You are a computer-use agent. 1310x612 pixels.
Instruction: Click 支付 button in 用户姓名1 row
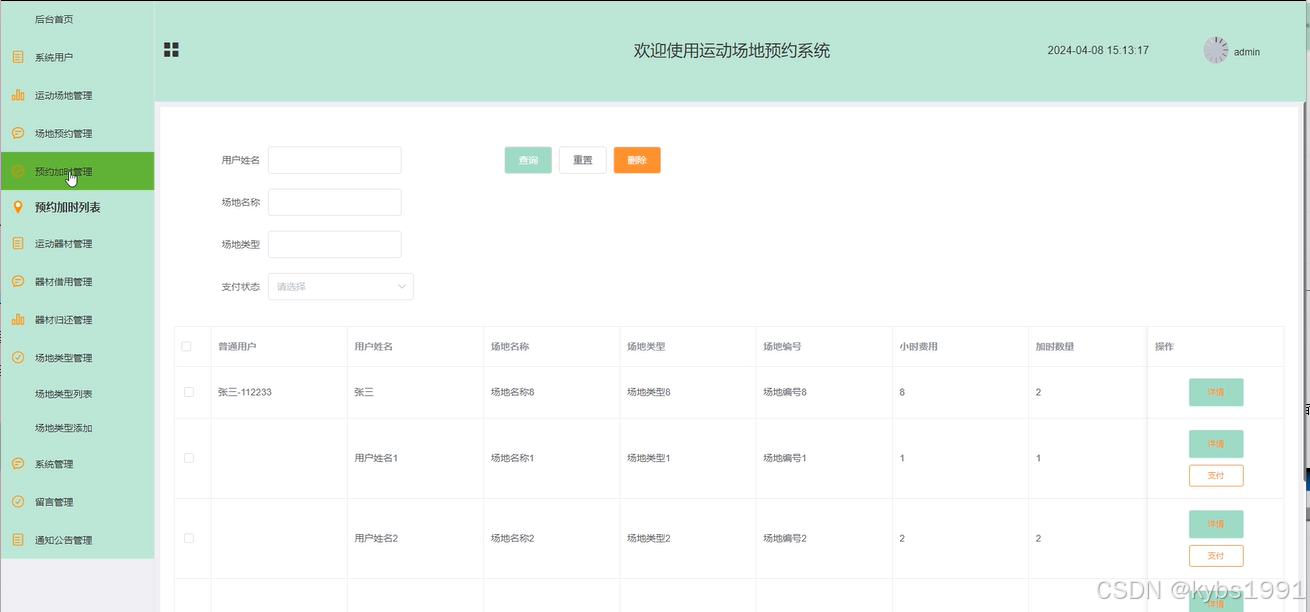pos(1216,475)
